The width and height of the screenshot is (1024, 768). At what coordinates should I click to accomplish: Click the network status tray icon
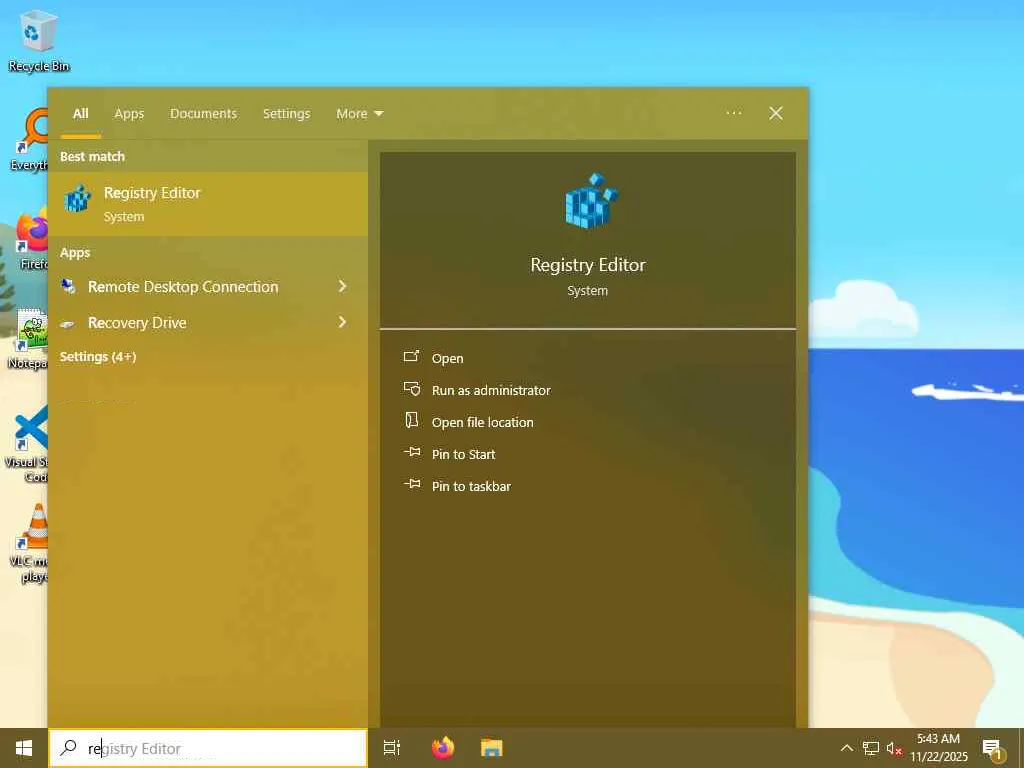click(x=871, y=748)
